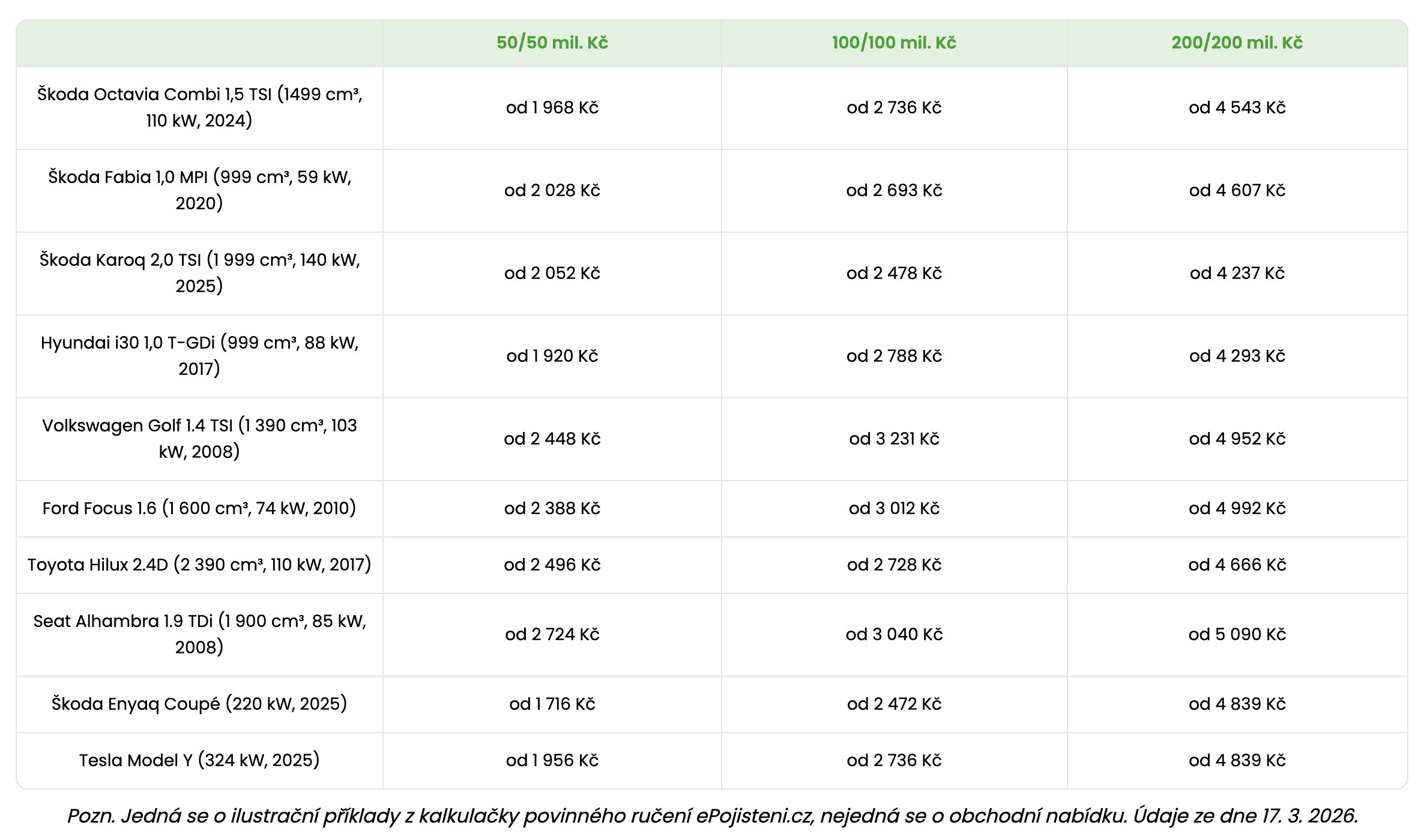Click the price od 4 293 Kč

(x=1237, y=356)
